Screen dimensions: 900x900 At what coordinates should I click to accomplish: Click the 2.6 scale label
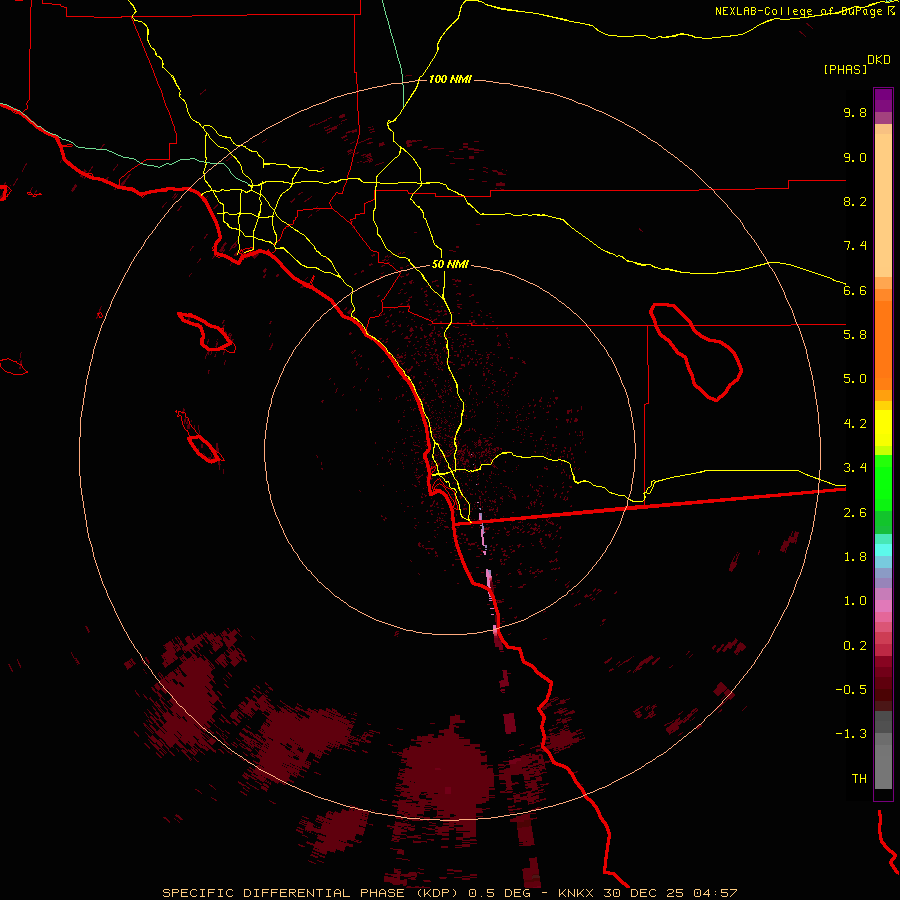tap(855, 513)
